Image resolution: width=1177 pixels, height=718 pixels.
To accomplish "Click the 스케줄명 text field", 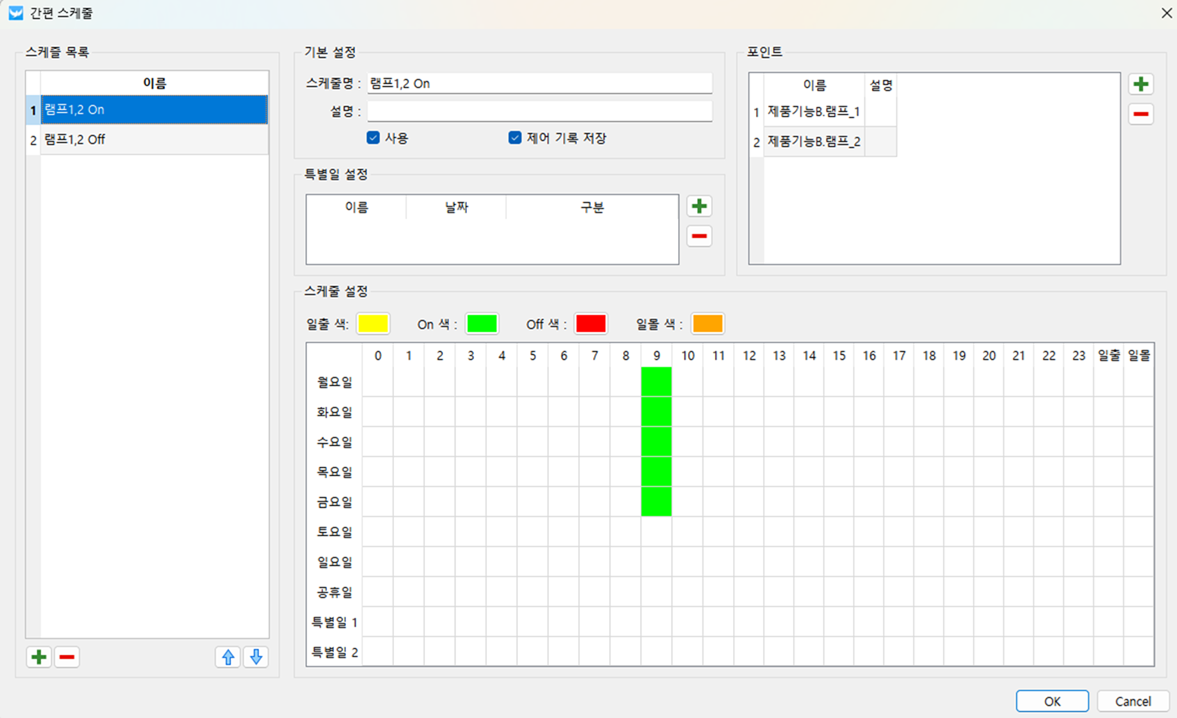I will pyautogui.click(x=539, y=84).
